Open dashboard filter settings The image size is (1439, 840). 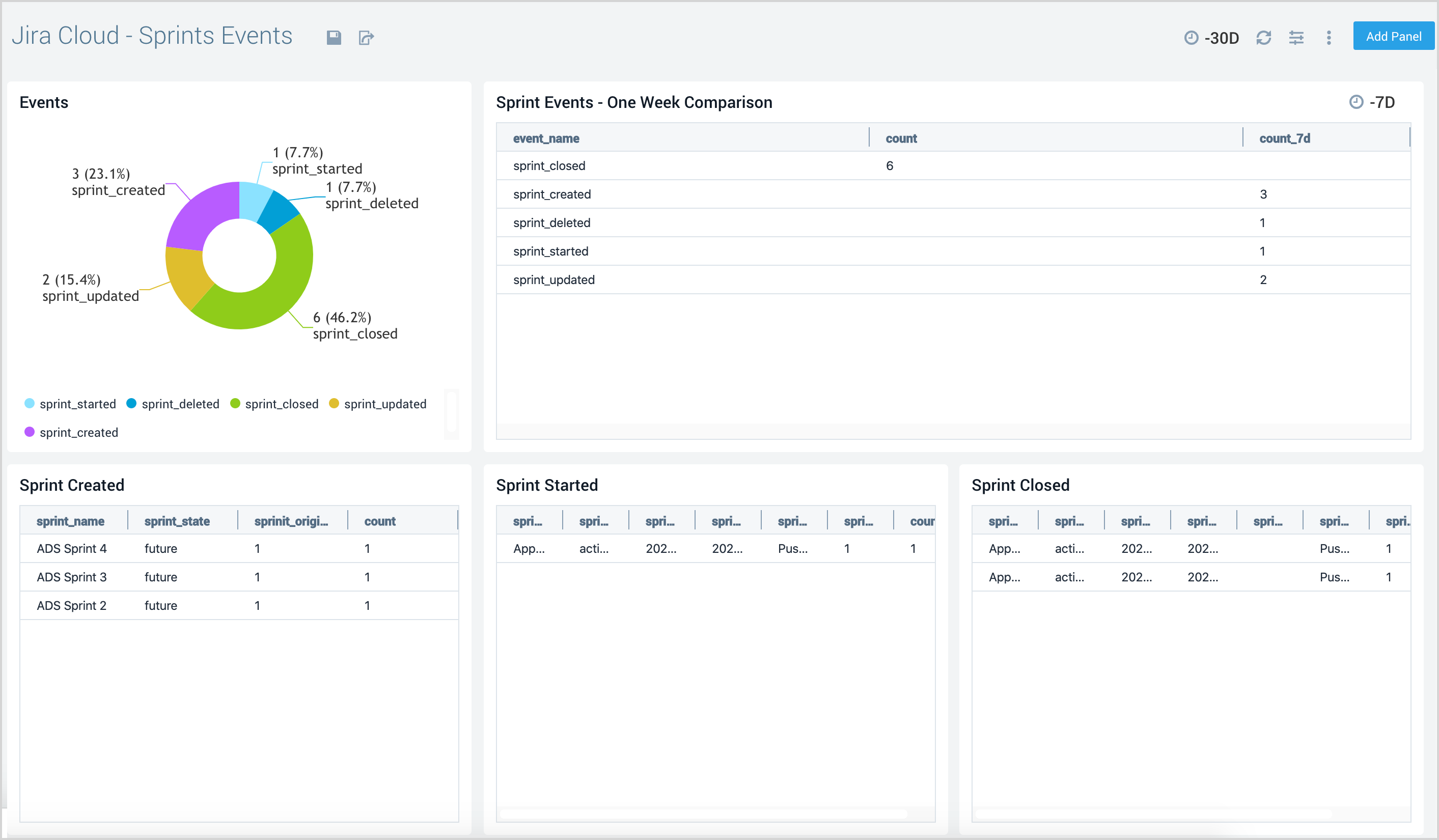(x=1296, y=37)
